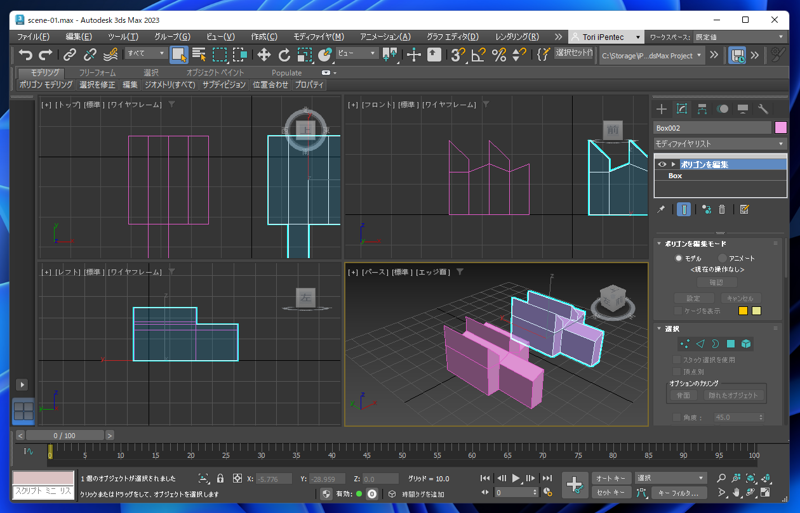Open the ビュー reference coordinate dropdown
Viewport: 800px width, 513px height.
tap(357, 53)
